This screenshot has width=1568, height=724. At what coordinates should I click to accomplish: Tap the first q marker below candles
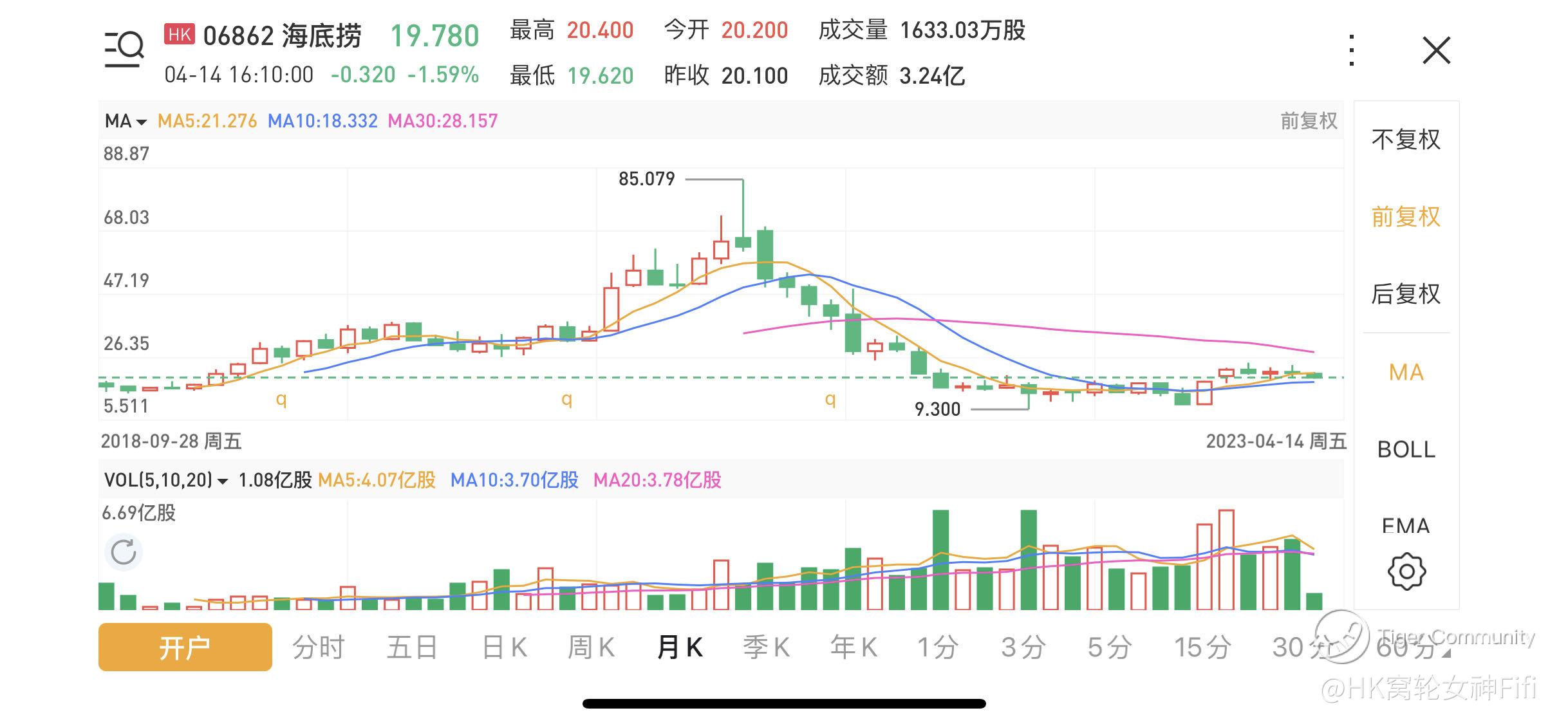[x=281, y=400]
